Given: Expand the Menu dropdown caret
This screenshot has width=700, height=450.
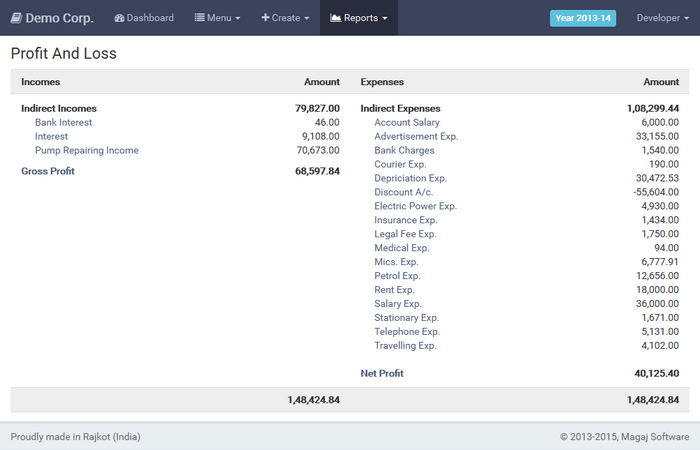Looking at the screenshot, I should (x=238, y=19).
